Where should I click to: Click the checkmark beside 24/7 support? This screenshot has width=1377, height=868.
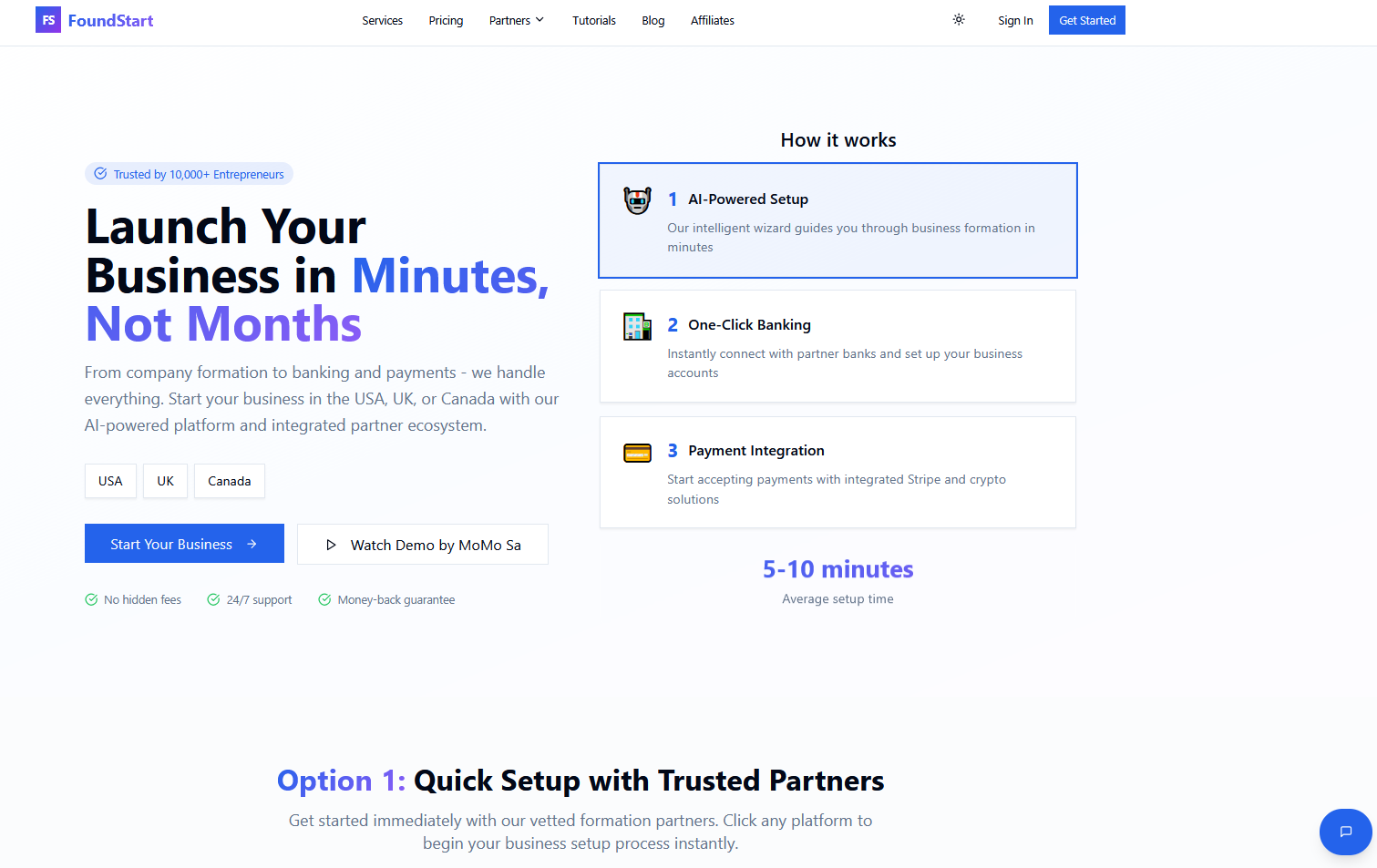213,599
